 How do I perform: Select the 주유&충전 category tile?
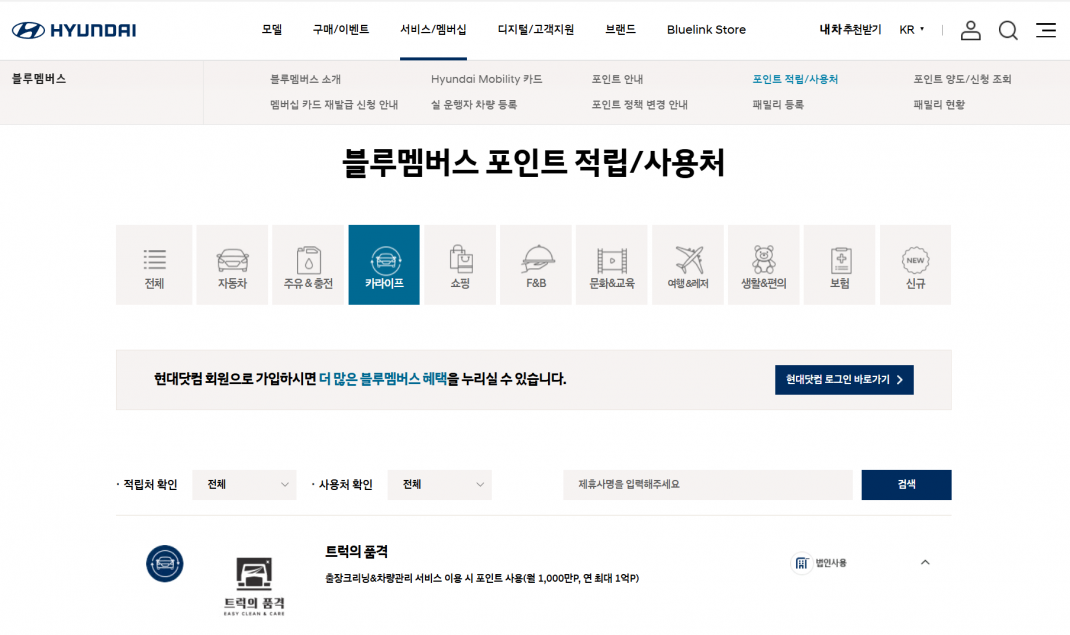pyautogui.click(x=308, y=265)
